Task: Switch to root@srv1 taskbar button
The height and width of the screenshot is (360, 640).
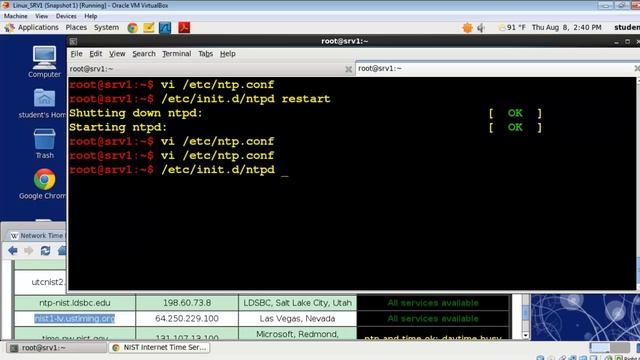Action: coord(56,347)
